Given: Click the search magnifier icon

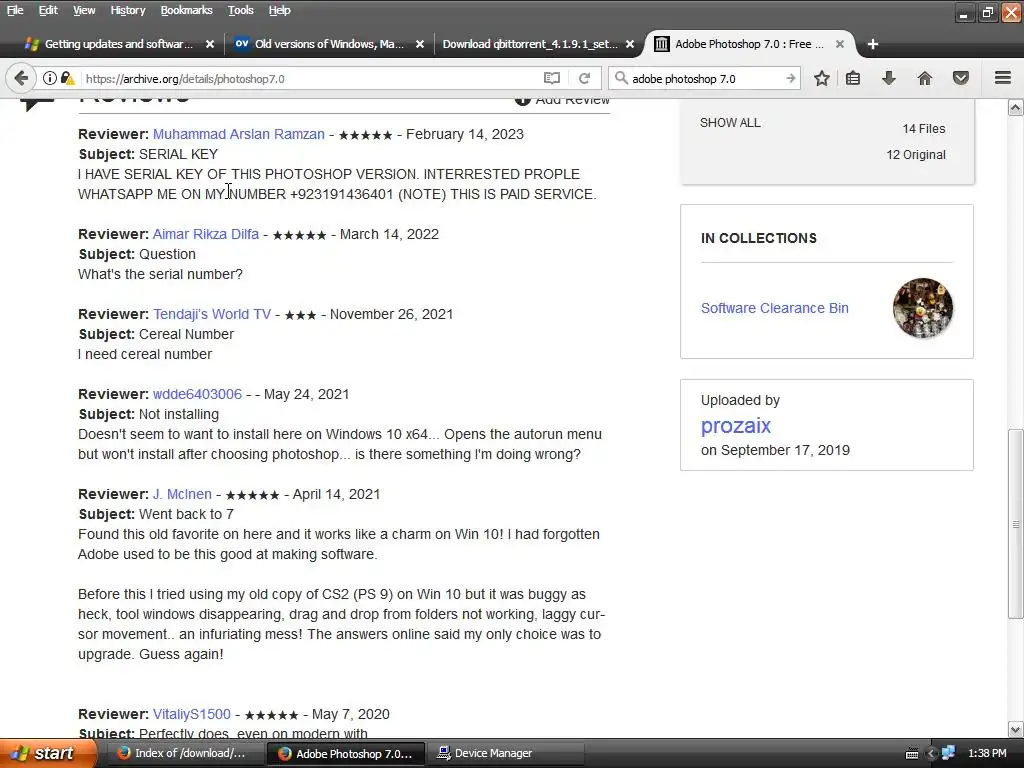Looking at the screenshot, I should 621,78.
